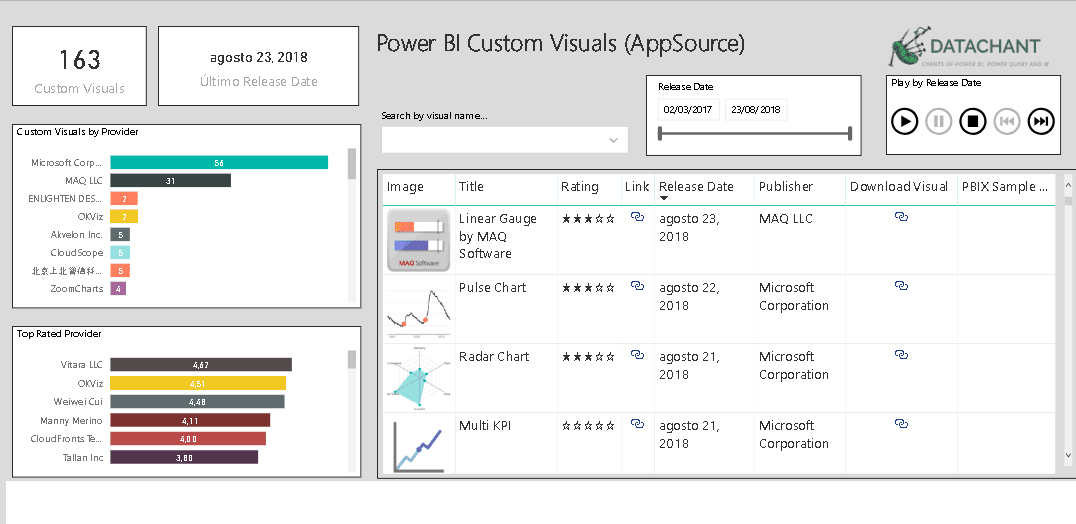Select the Microsoft Corp bar with 56 visuals

click(x=219, y=163)
